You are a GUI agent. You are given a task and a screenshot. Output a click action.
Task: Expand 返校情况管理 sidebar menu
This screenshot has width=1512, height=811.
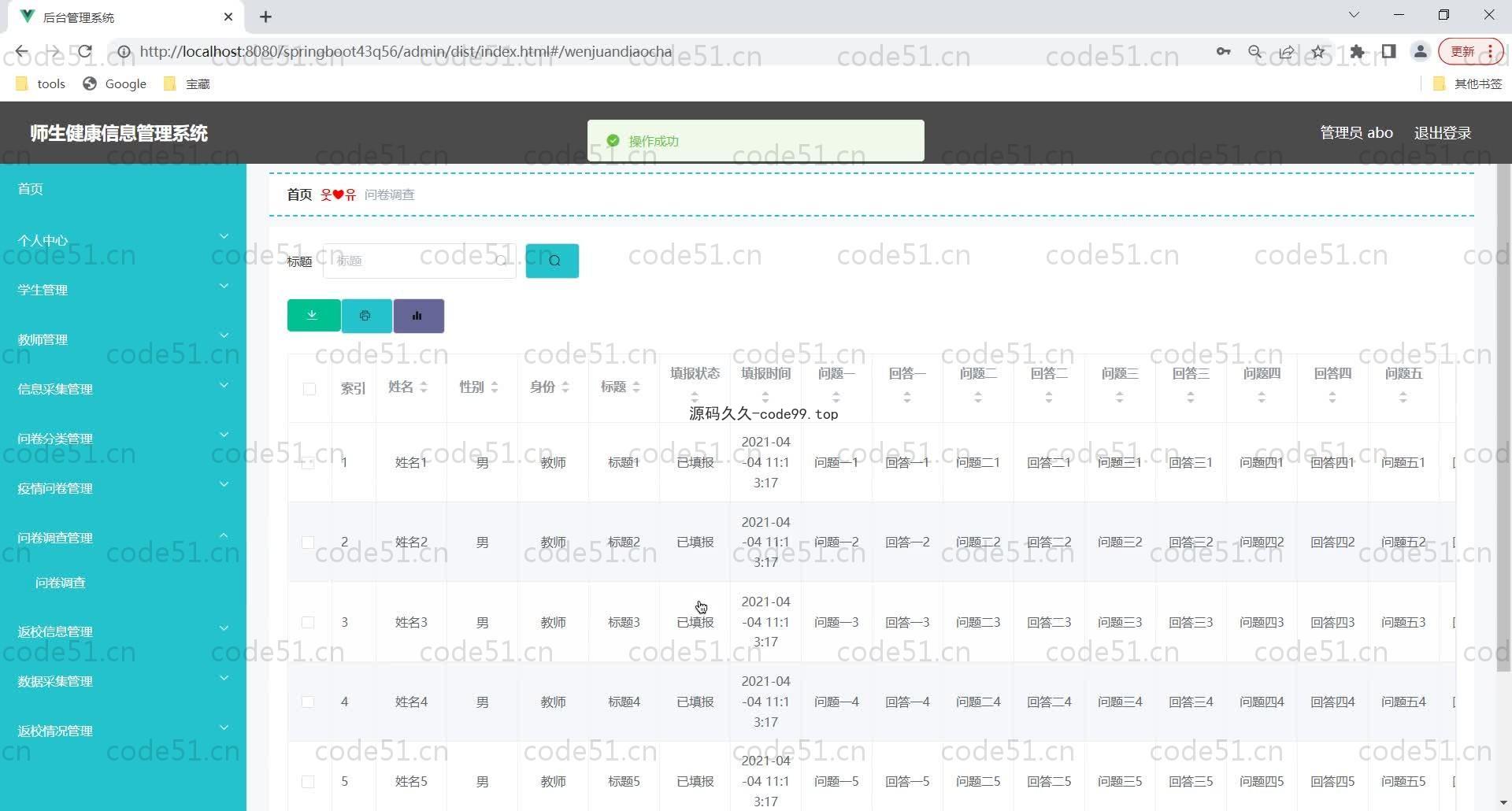[x=123, y=730]
